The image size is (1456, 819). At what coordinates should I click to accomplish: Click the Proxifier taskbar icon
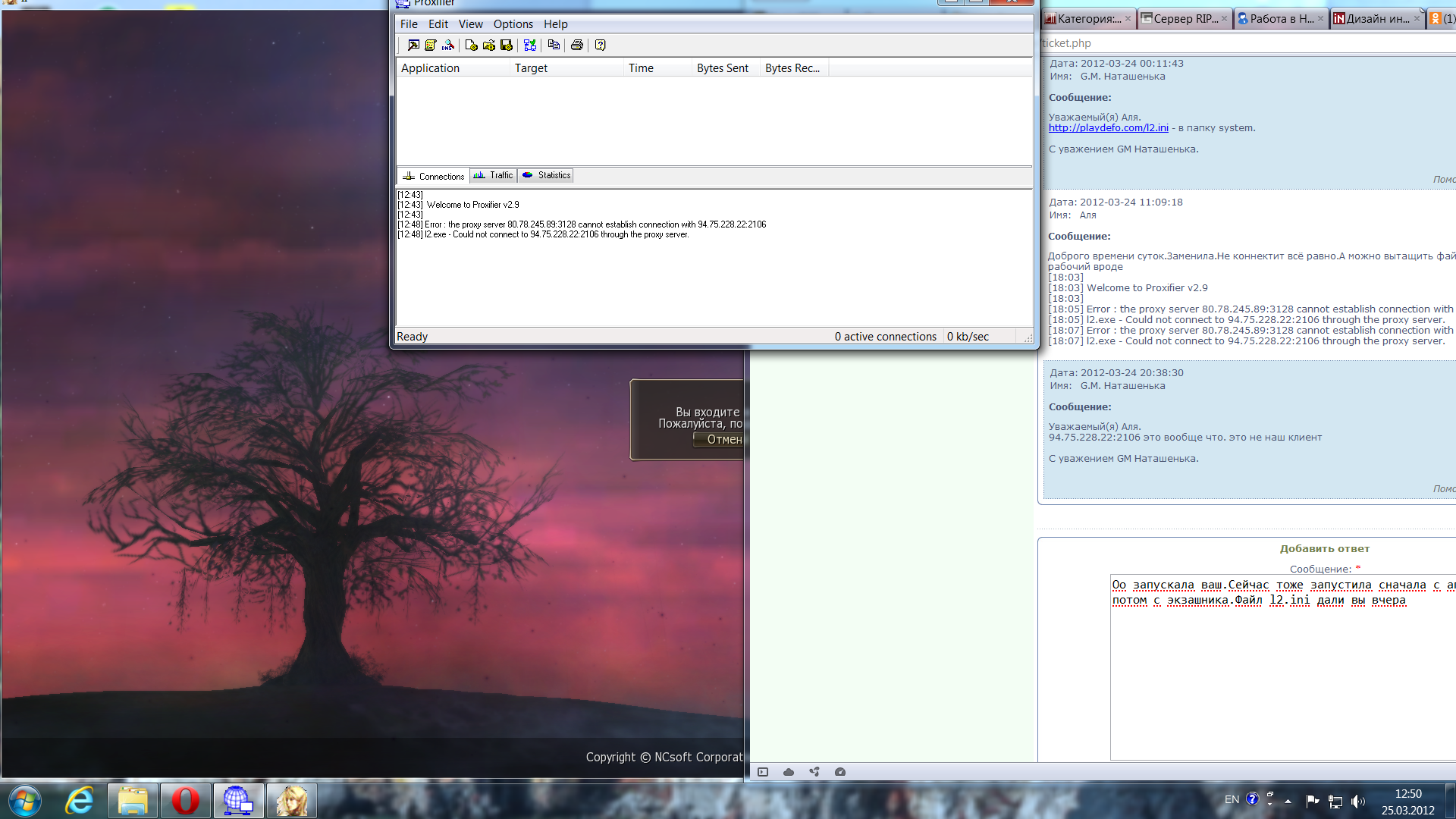click(239, 801)
